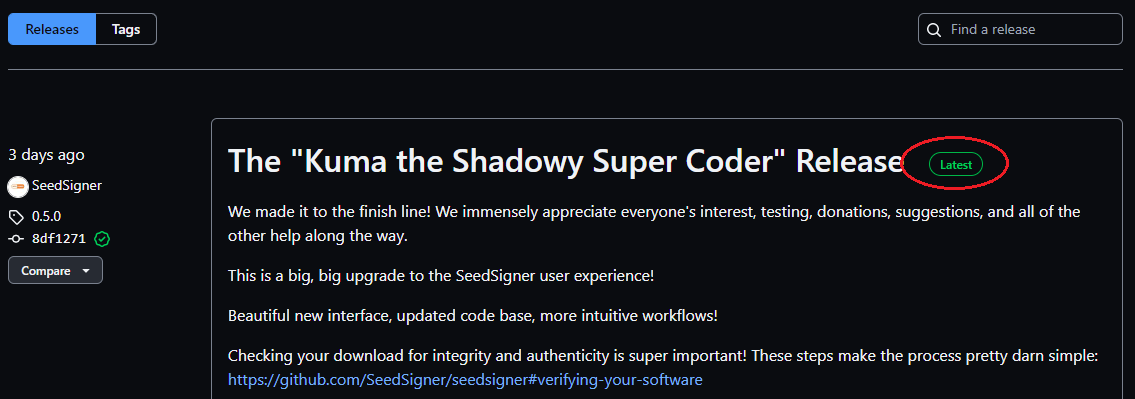This screenshot has width=1135, height=399.
Task: Click the magnifier icon in search box
Action: 934,30
